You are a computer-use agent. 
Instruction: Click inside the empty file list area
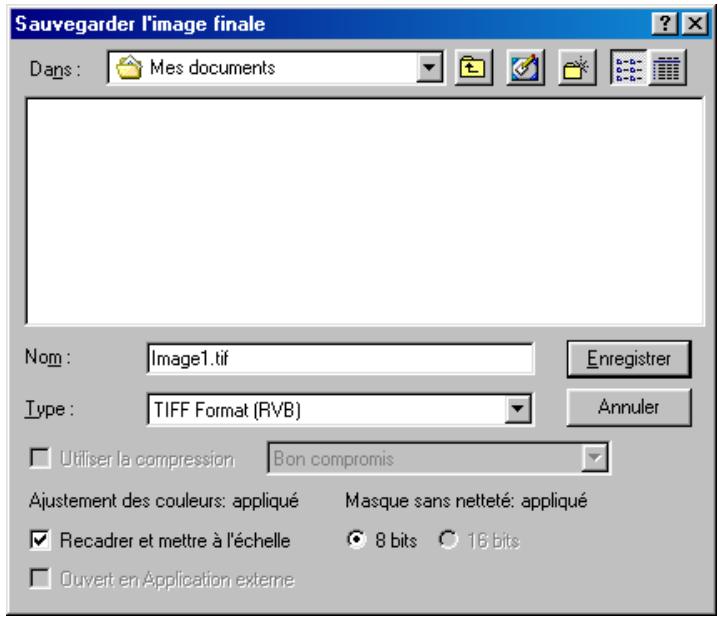pos(364,211)
